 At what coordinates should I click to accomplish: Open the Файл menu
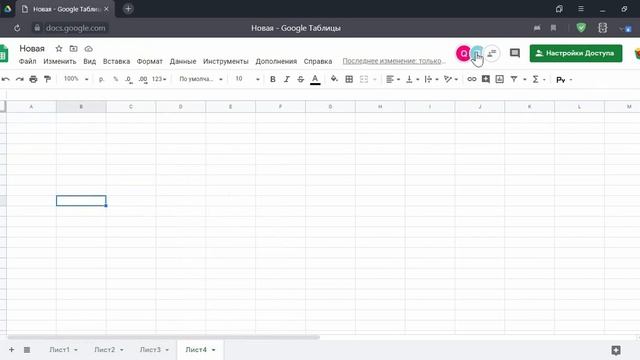27,61
